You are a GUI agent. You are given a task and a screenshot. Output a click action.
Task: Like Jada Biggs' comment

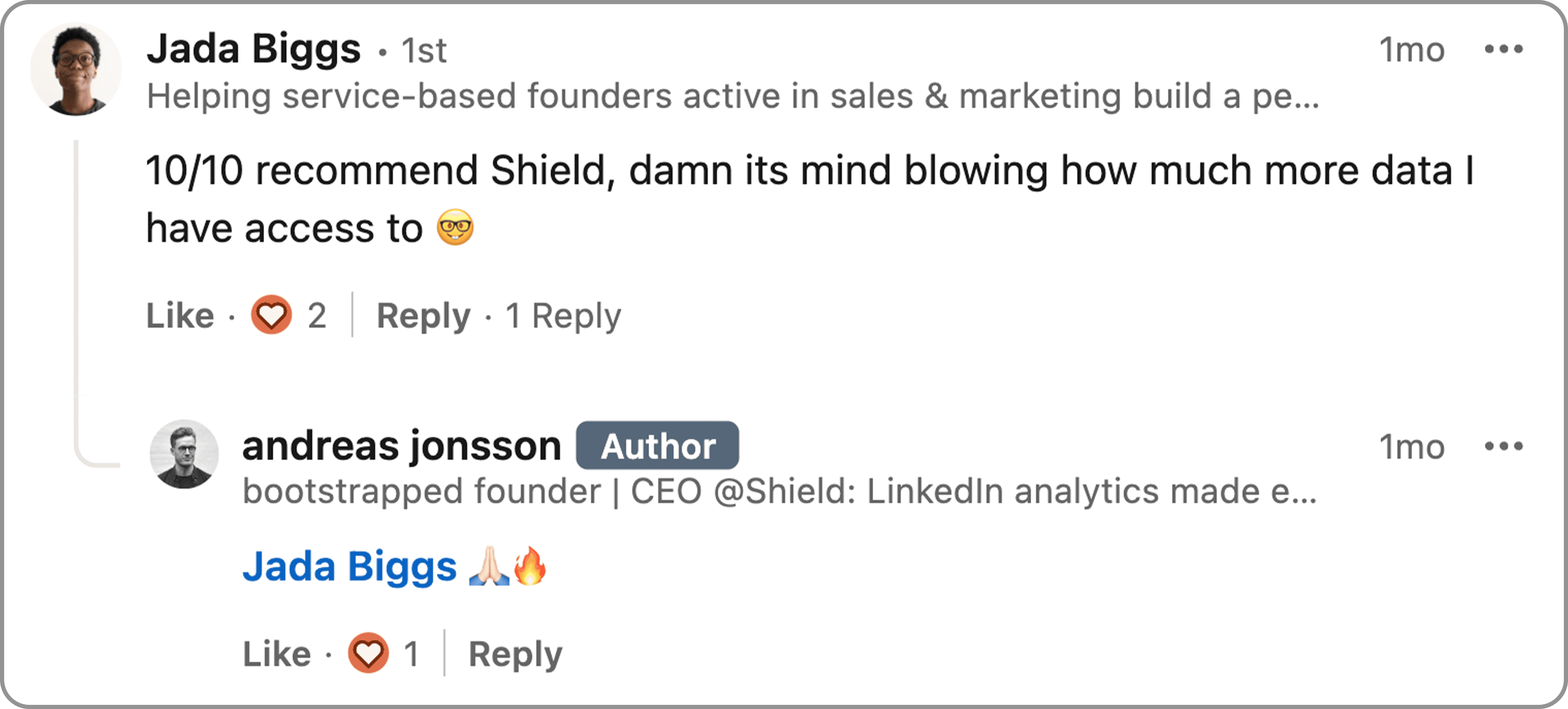[x=180, y=315]
